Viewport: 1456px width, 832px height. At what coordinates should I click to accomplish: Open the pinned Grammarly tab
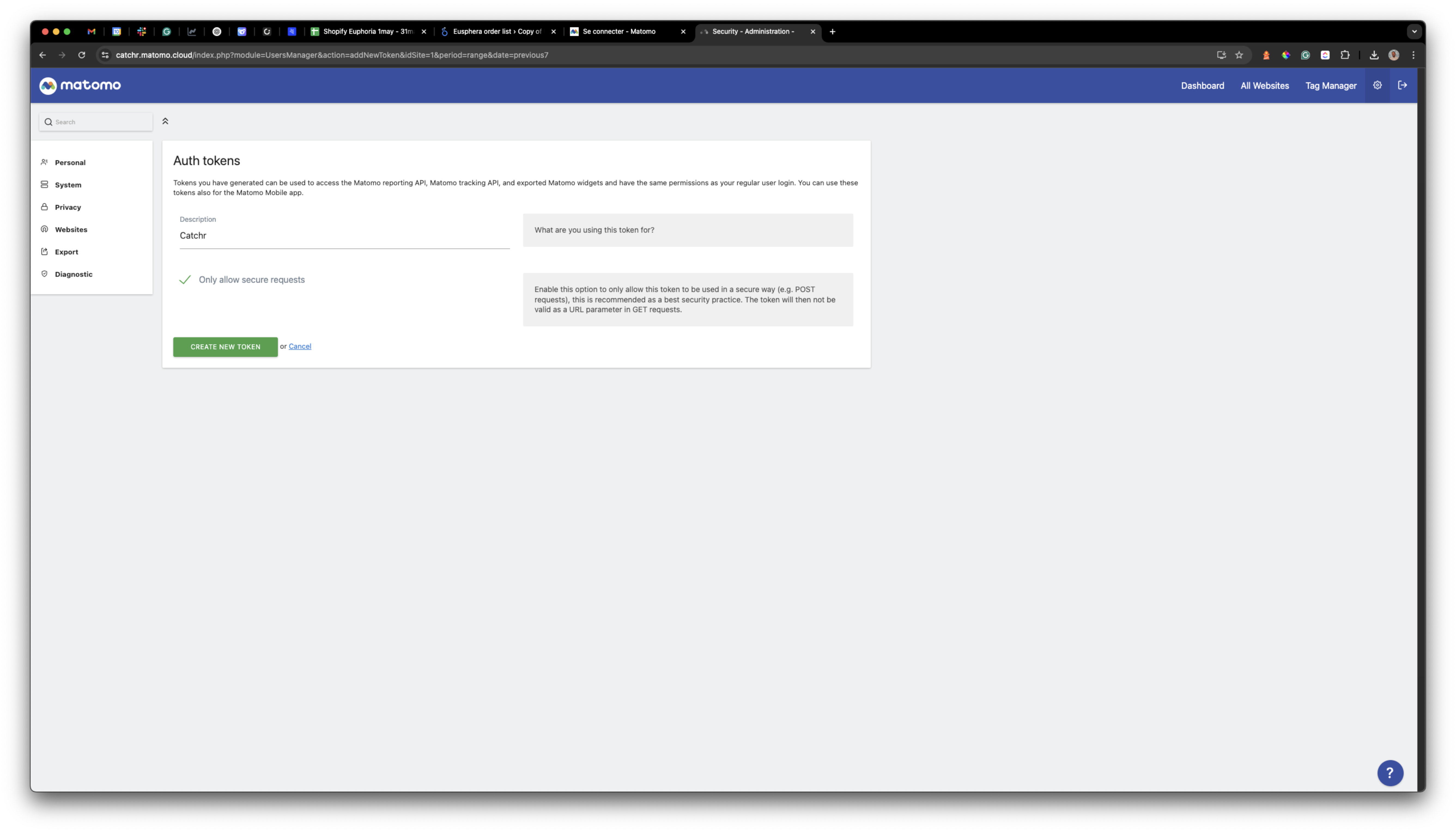(x=167, y=31)
